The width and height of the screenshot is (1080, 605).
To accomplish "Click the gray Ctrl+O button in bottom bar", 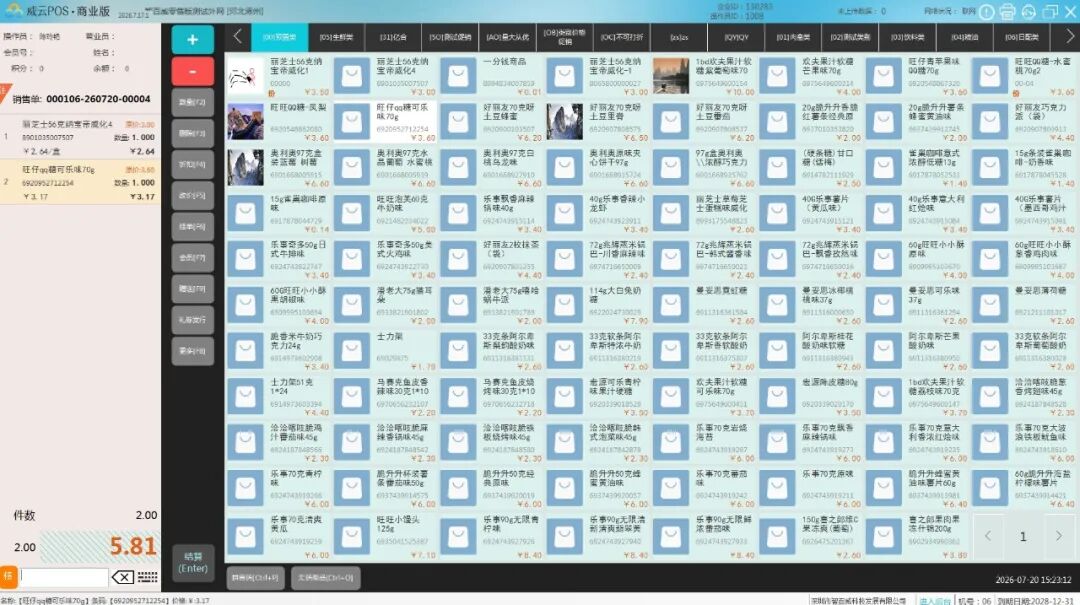I will point(326,577).
